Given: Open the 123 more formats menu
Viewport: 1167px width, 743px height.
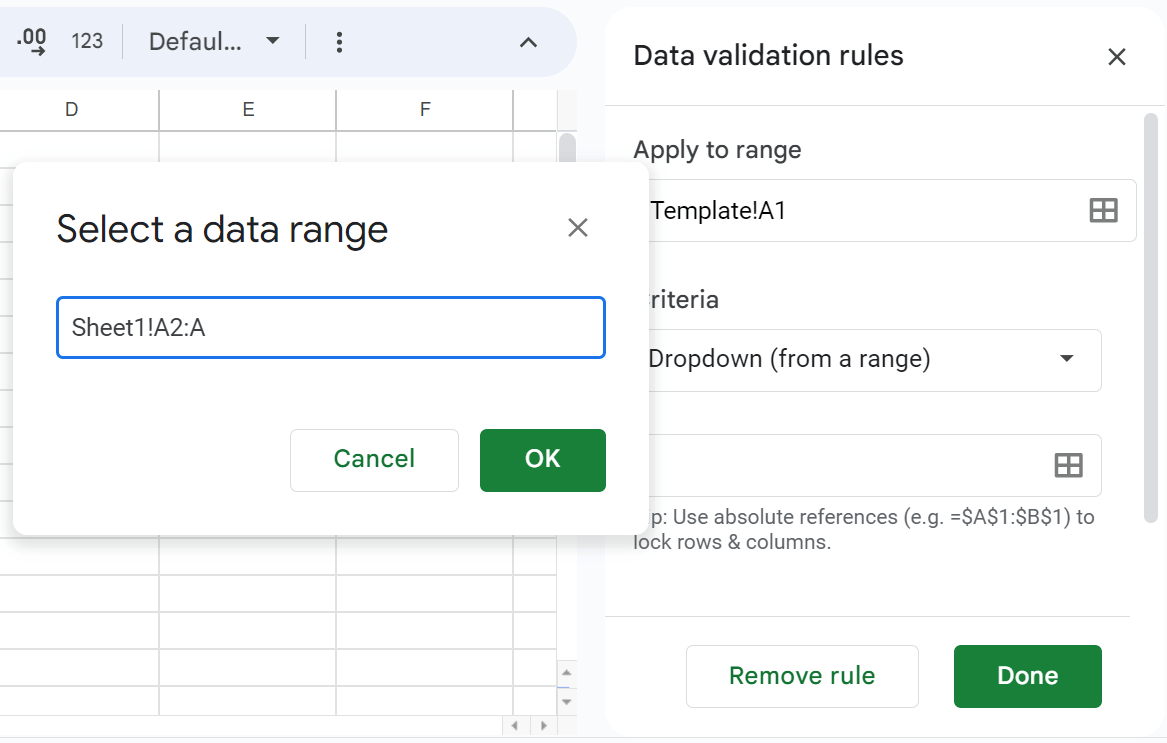Looking at the screenshot, I should [x=88, y=41].
